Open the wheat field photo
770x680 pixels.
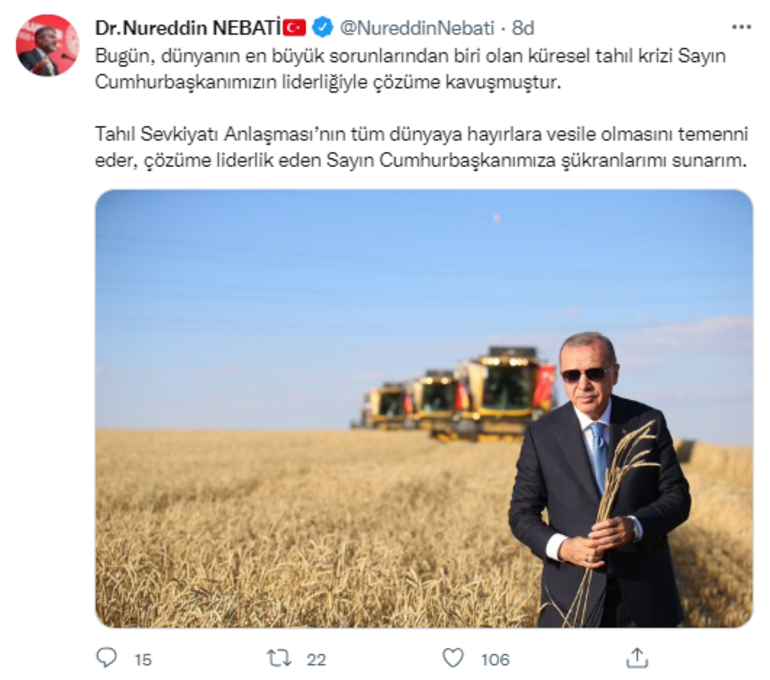click(424, 408)
